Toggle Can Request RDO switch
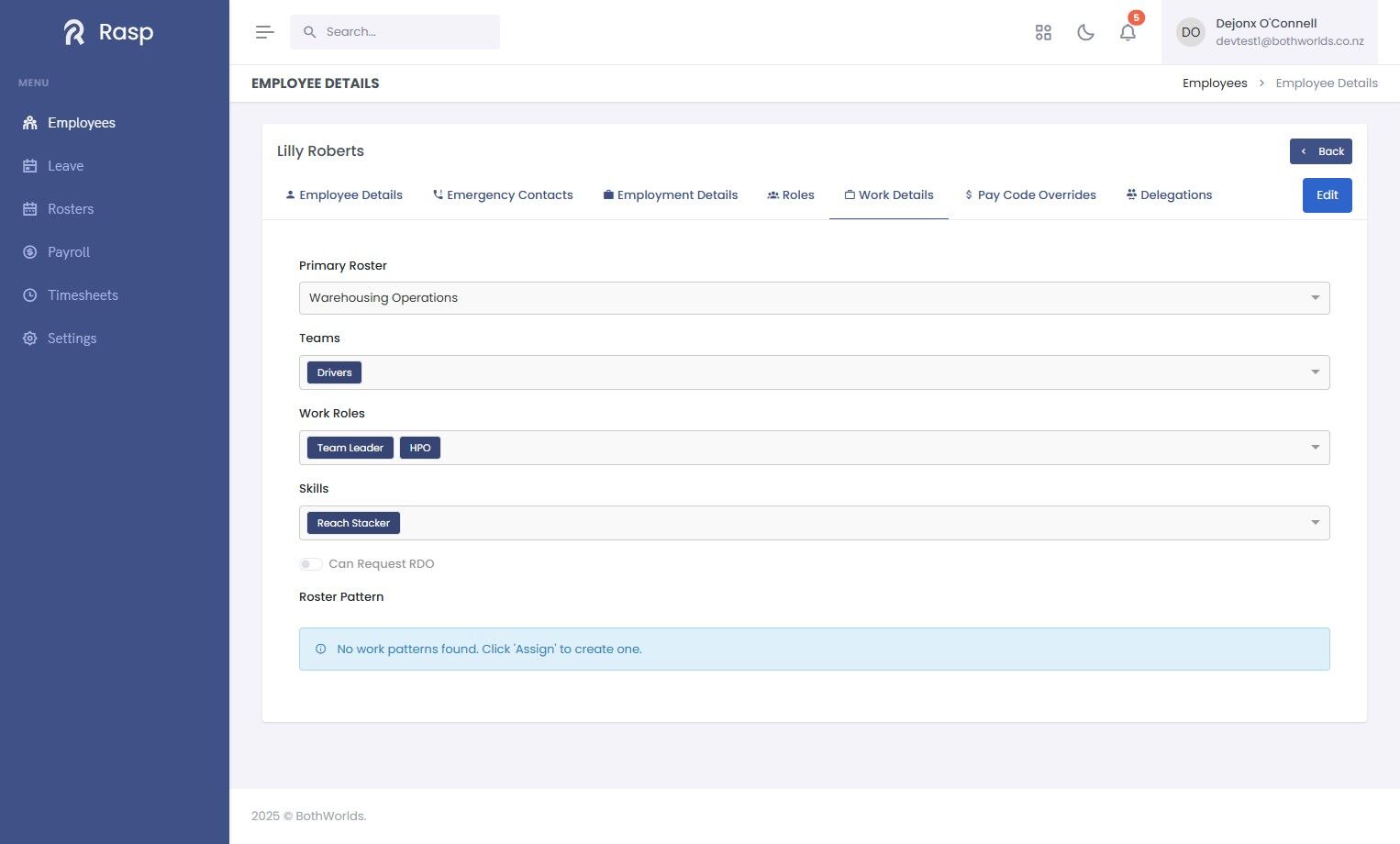 click(310, 564)
